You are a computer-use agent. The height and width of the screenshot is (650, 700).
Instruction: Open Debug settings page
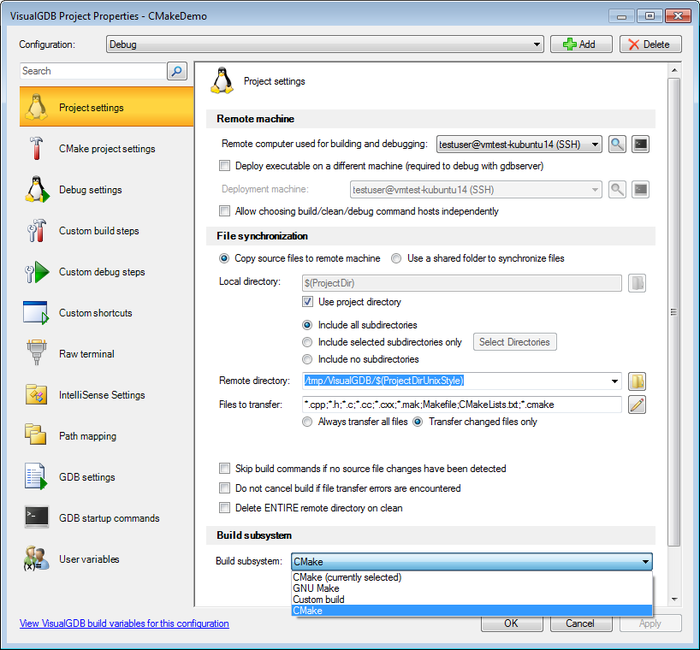(107, 189)
